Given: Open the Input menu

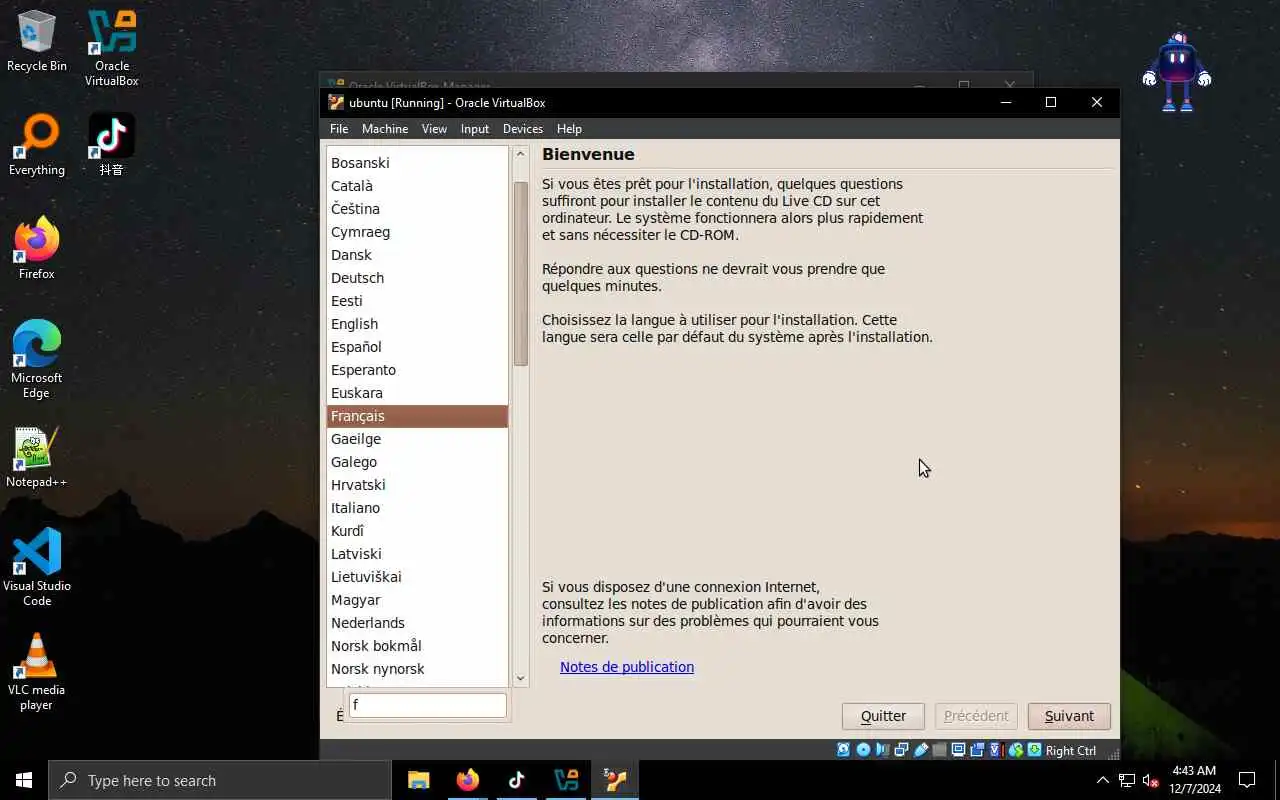Looking at the screenshot, I should (475, 129).
